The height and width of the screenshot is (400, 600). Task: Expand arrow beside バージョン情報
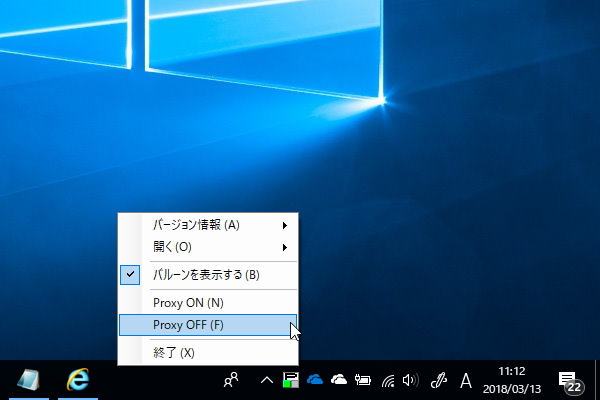pyautogui.click(x=285, y=225)
